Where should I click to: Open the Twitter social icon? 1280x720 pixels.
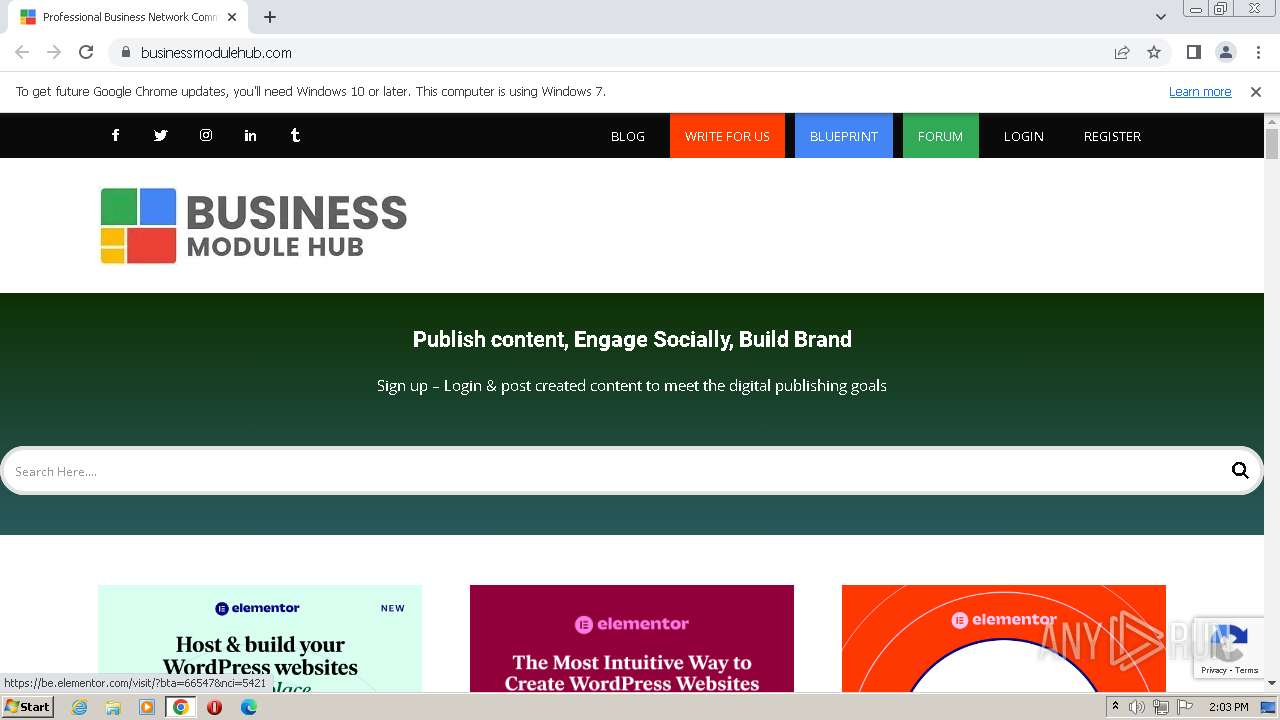coord(160,135)
